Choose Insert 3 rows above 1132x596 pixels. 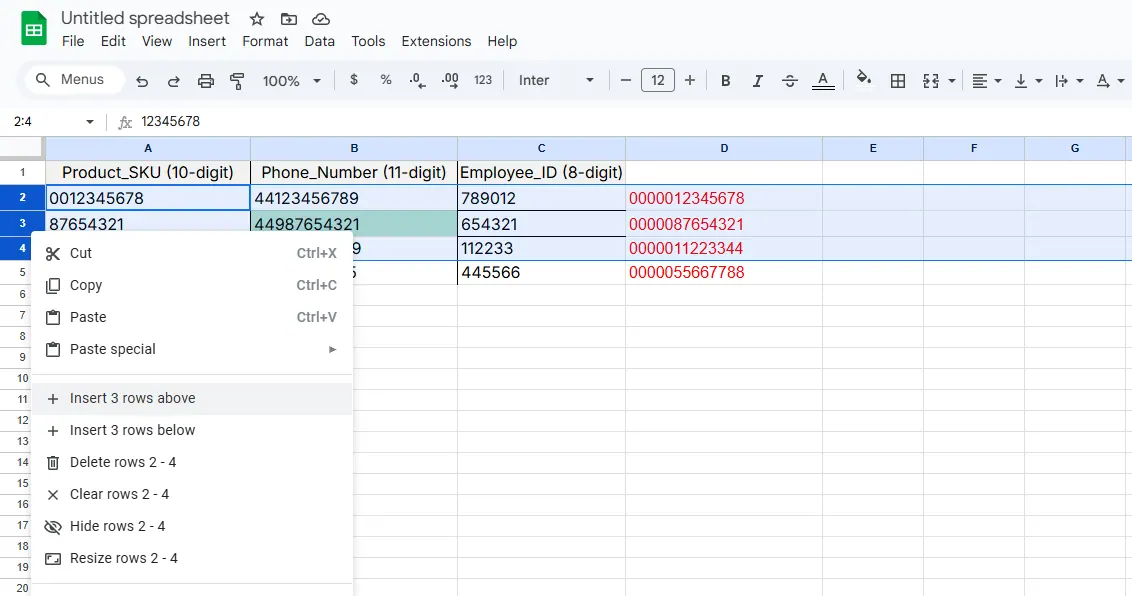tap(133, 398)
